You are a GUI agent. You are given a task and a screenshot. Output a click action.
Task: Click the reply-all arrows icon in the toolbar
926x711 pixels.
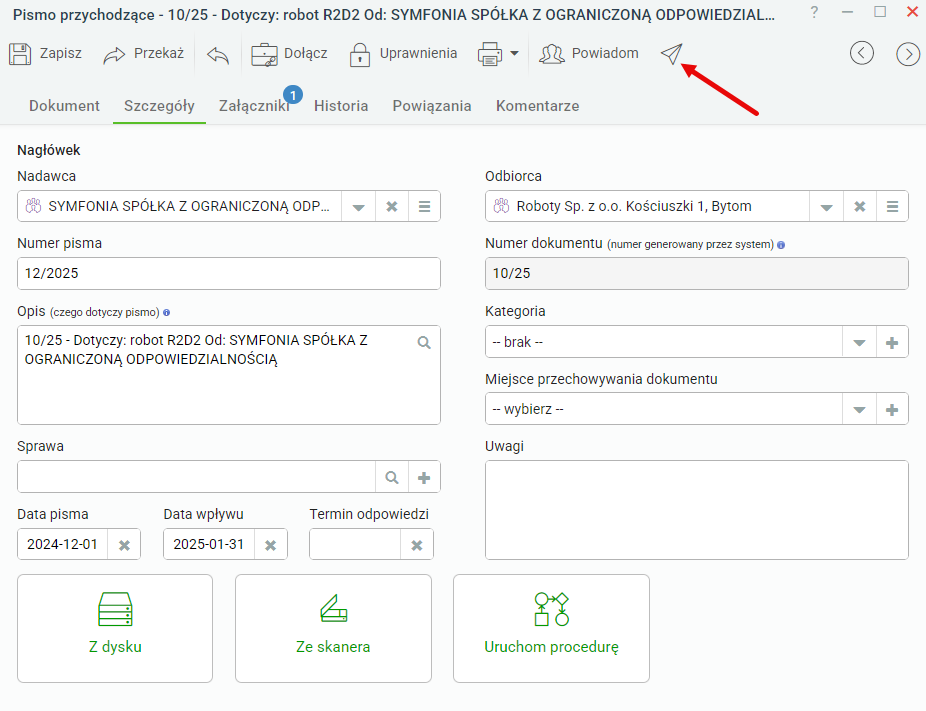(218, 55)
